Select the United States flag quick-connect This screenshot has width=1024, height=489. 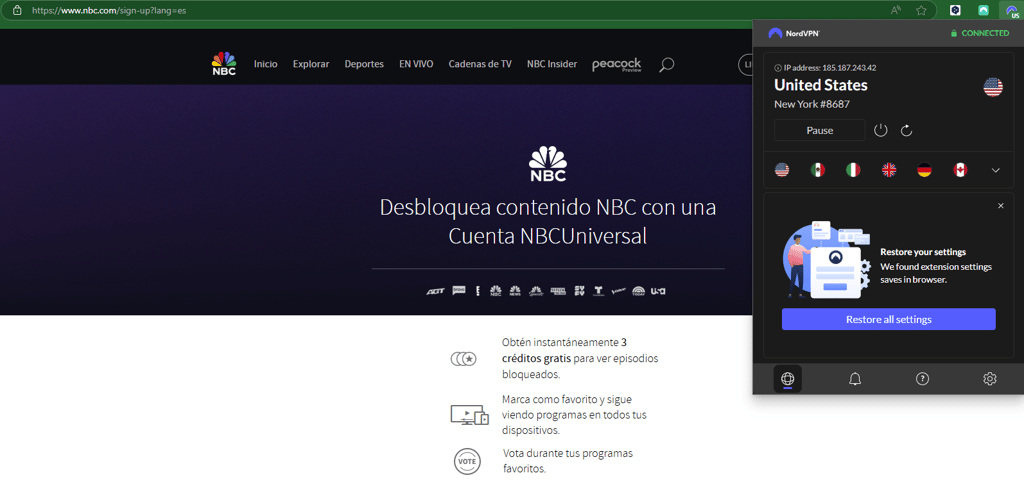pos(782,170)
